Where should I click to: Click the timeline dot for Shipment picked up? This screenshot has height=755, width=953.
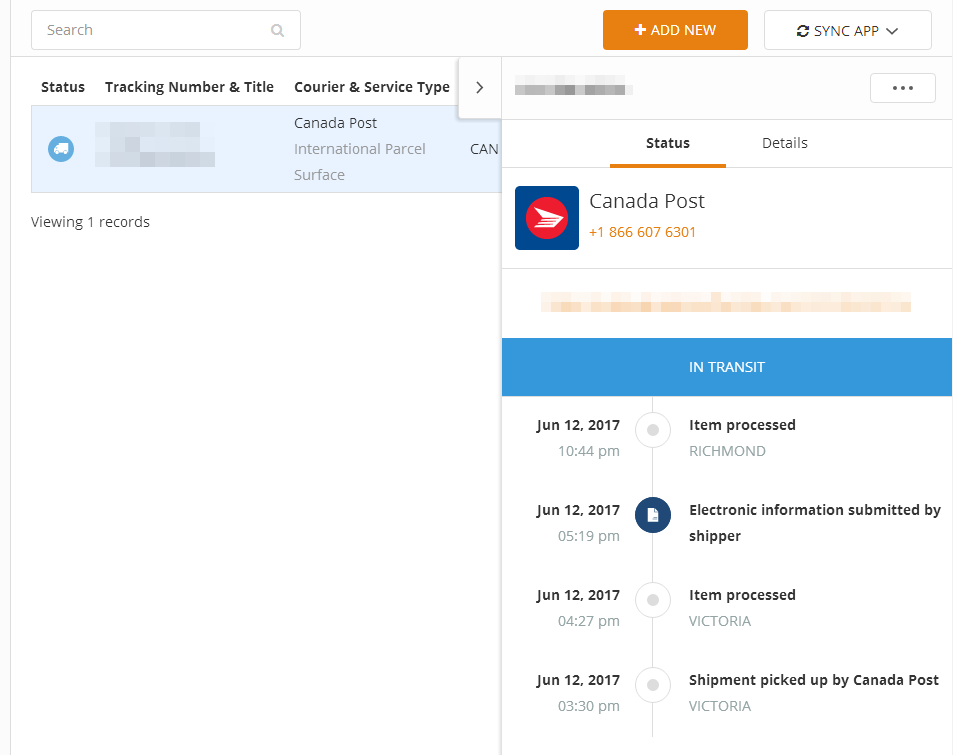click(653, 685)
